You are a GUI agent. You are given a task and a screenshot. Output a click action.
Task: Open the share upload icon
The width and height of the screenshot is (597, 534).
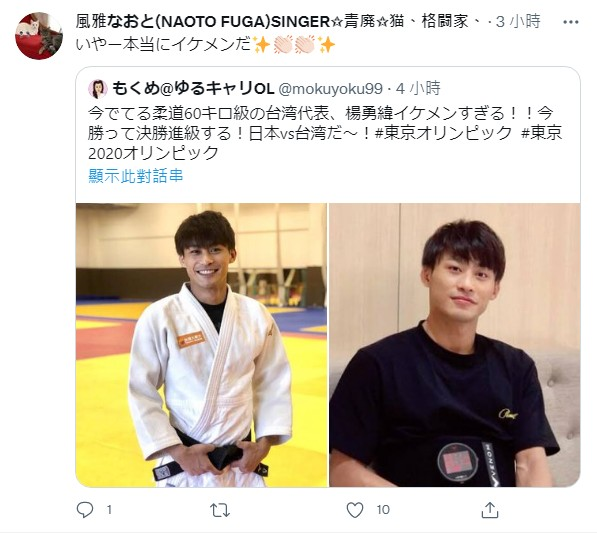click(x=490, y=510)
